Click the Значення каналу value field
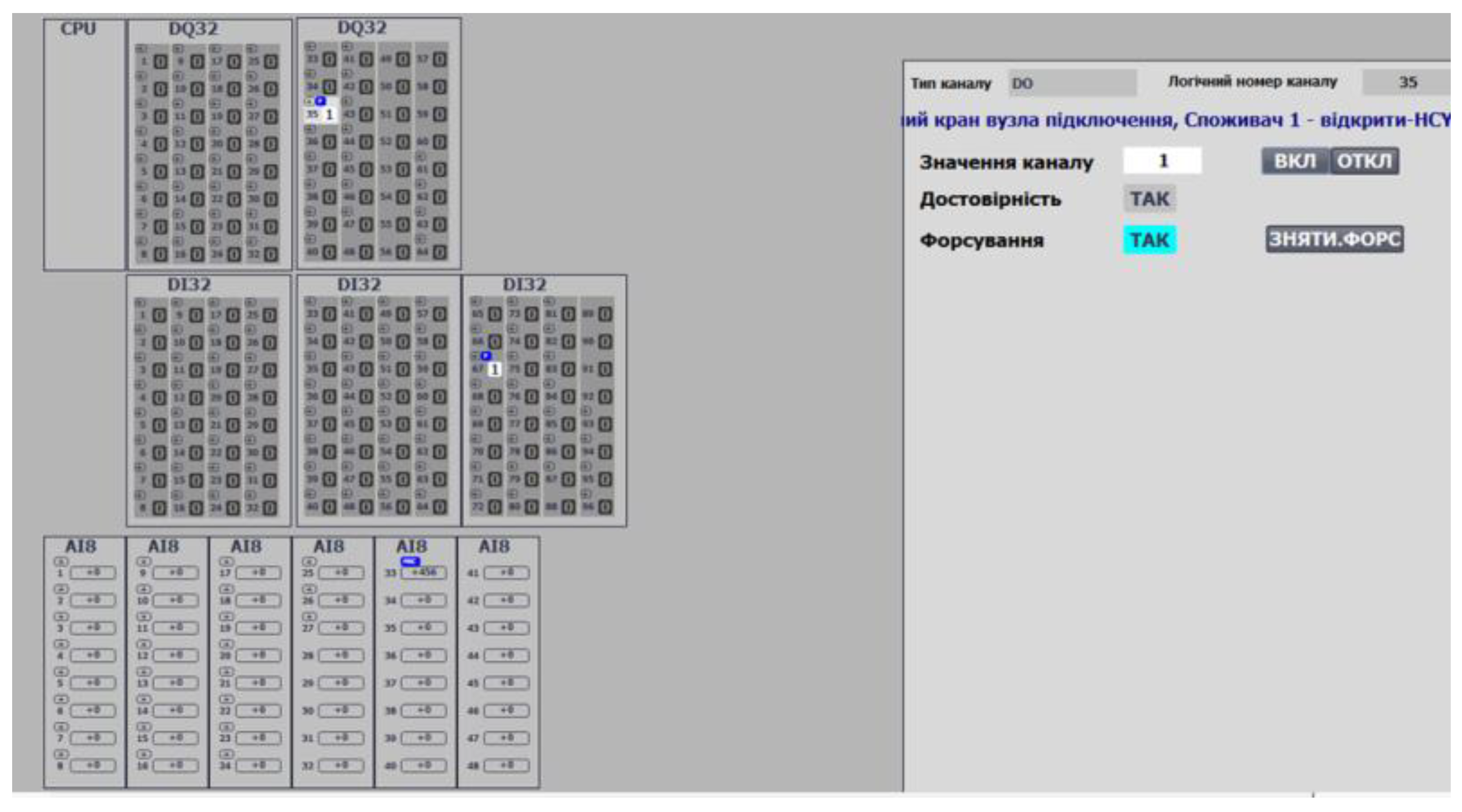This screenshot has width=1462, height=812. click(1162, 161)
